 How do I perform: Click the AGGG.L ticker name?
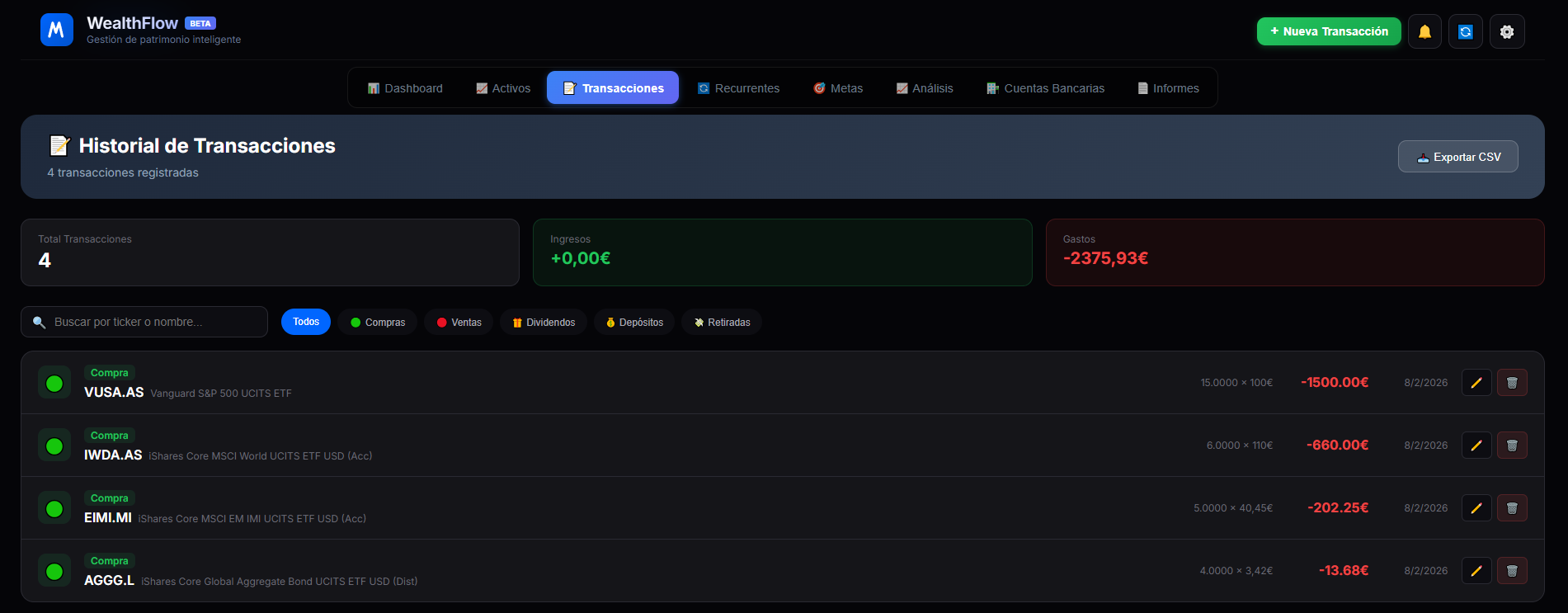coord(109,581)
